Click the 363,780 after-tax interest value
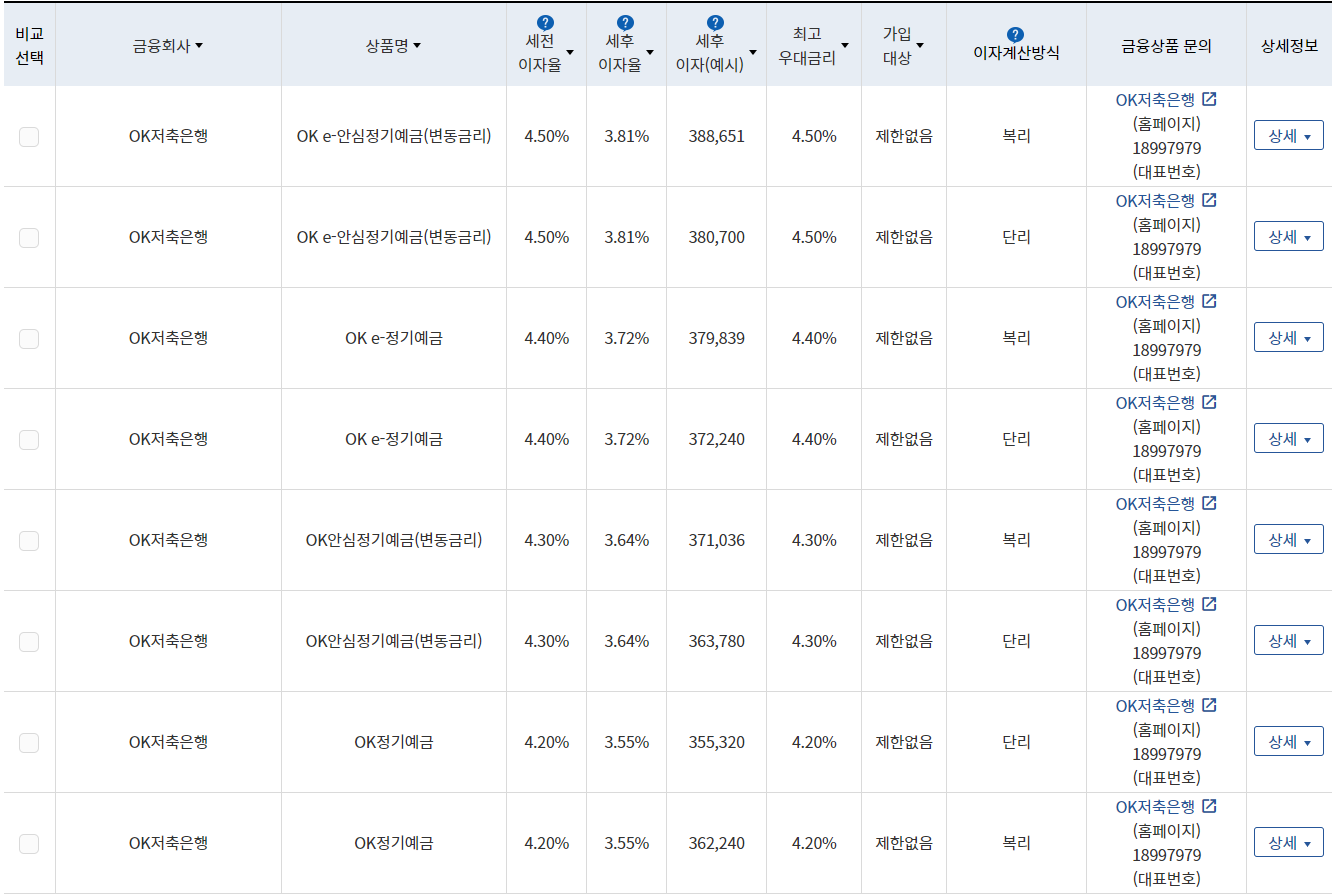This screenshot has width=1339, height=894. (x=716, y=642)
